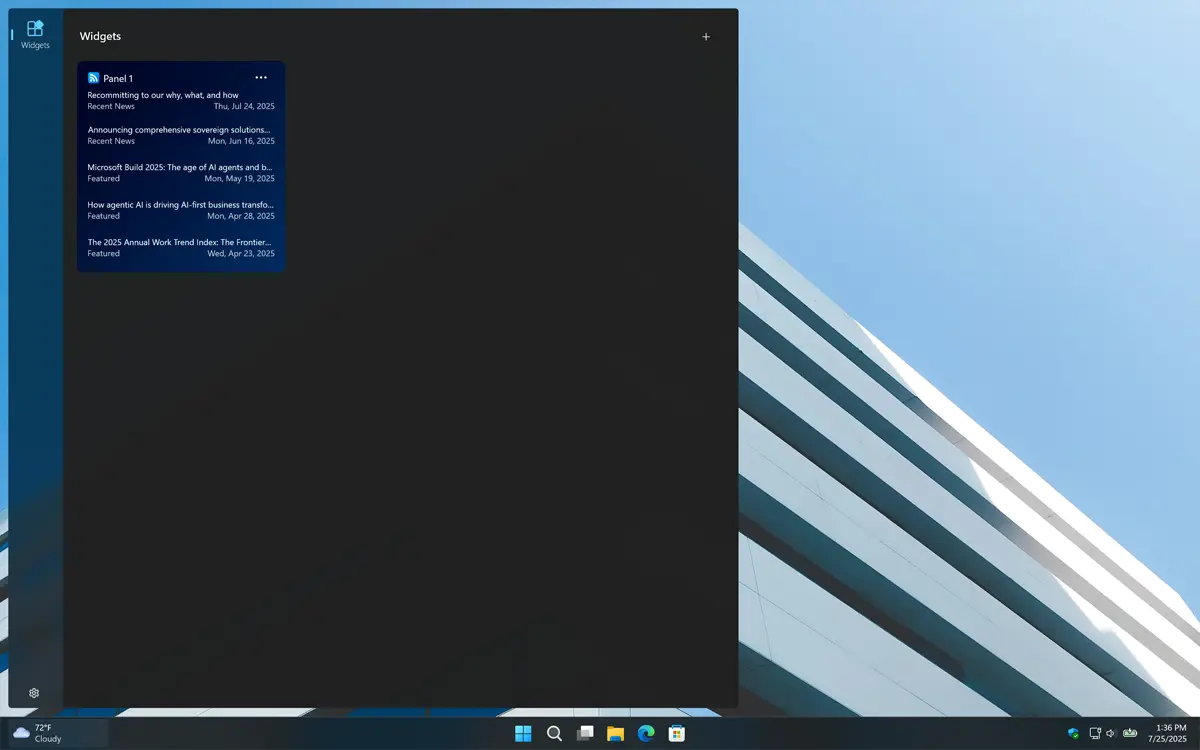Click the 'Thu, Jul 24, 2025' date
The height and width of the screenshot is (750, 1200).
(244, 106)
